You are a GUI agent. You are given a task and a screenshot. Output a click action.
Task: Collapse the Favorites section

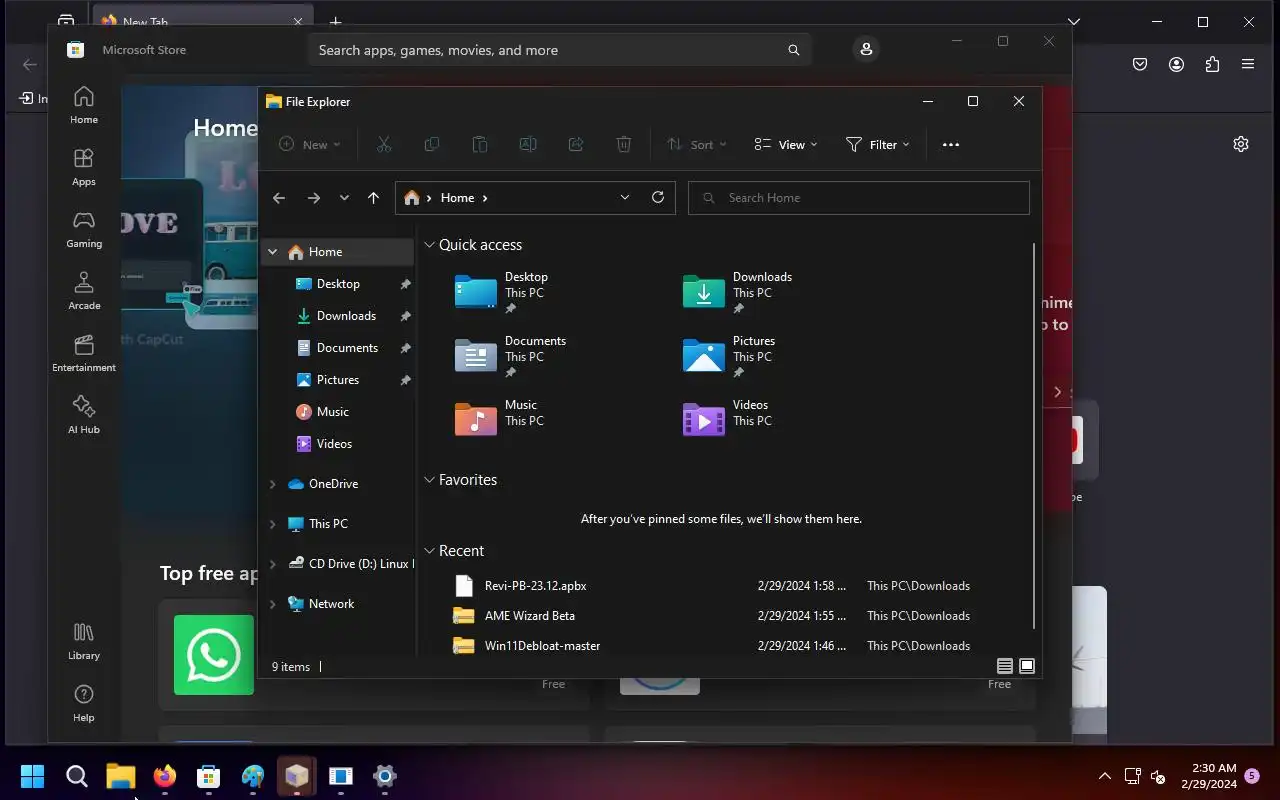[x=429, y=480]
